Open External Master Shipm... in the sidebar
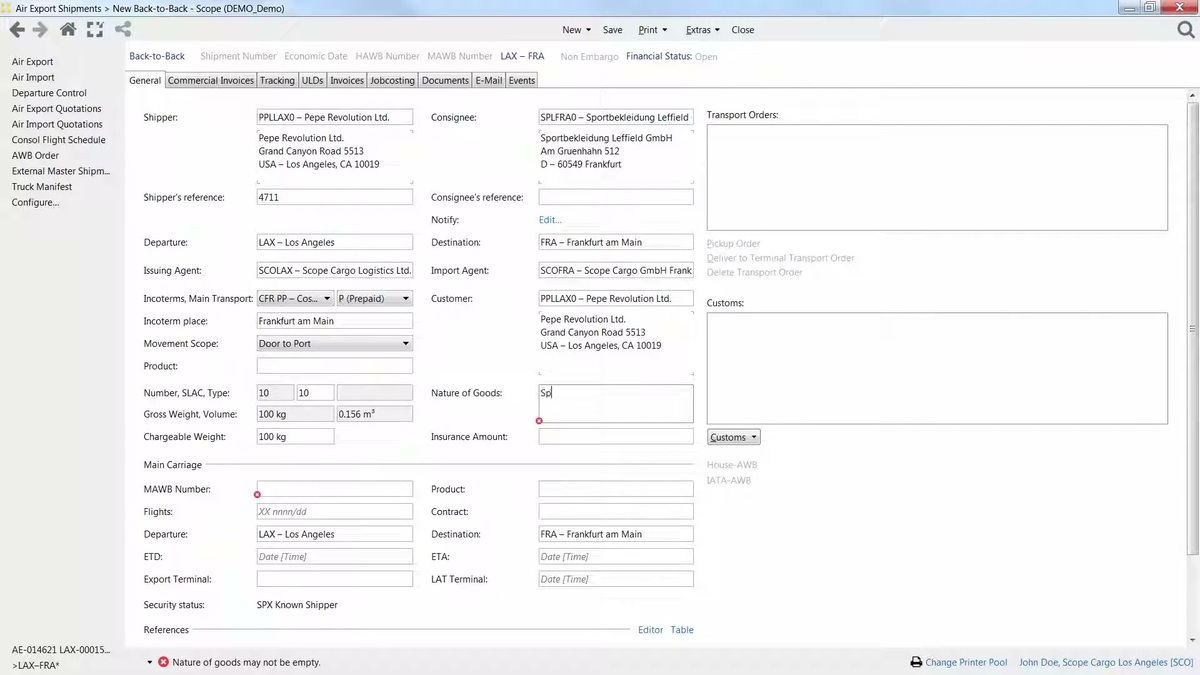The width and height of the screenshot is (1200, 675). (60, 171)
